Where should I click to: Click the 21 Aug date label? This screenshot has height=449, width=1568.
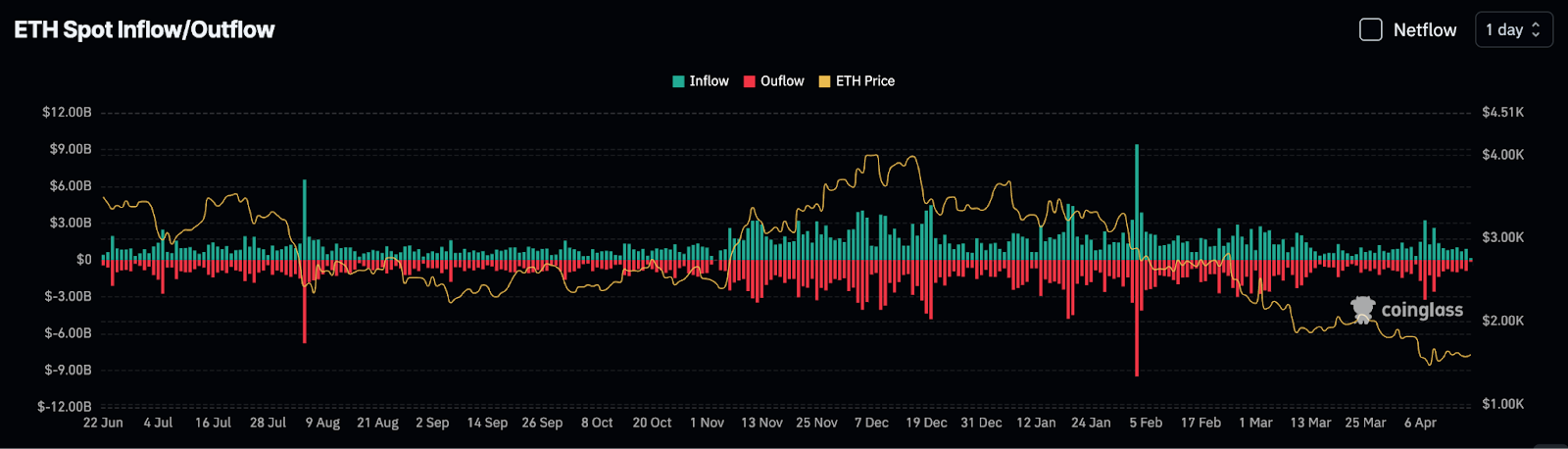click(377, 423)
